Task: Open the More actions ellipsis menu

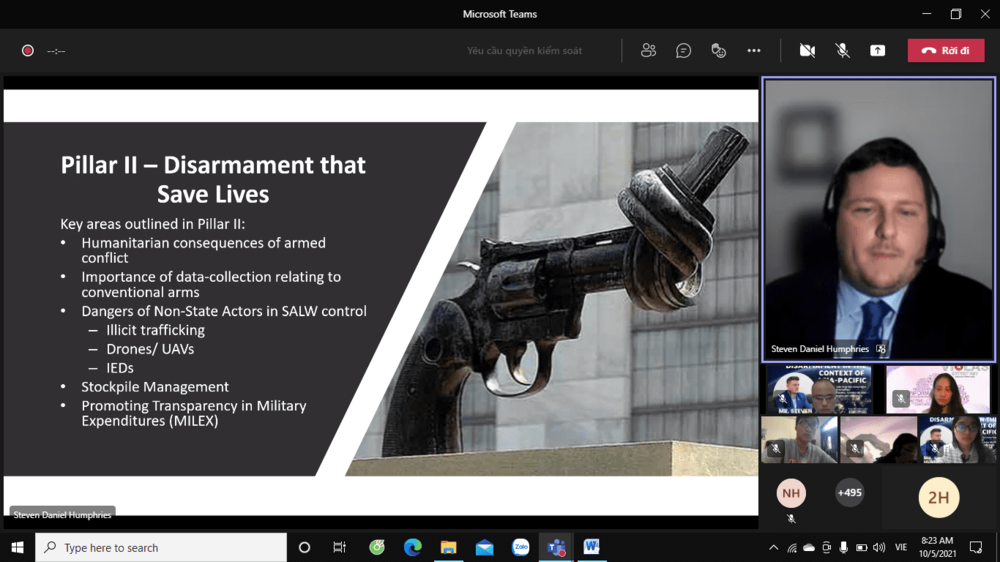Action: pyautogui.click(x=754, y=50)
